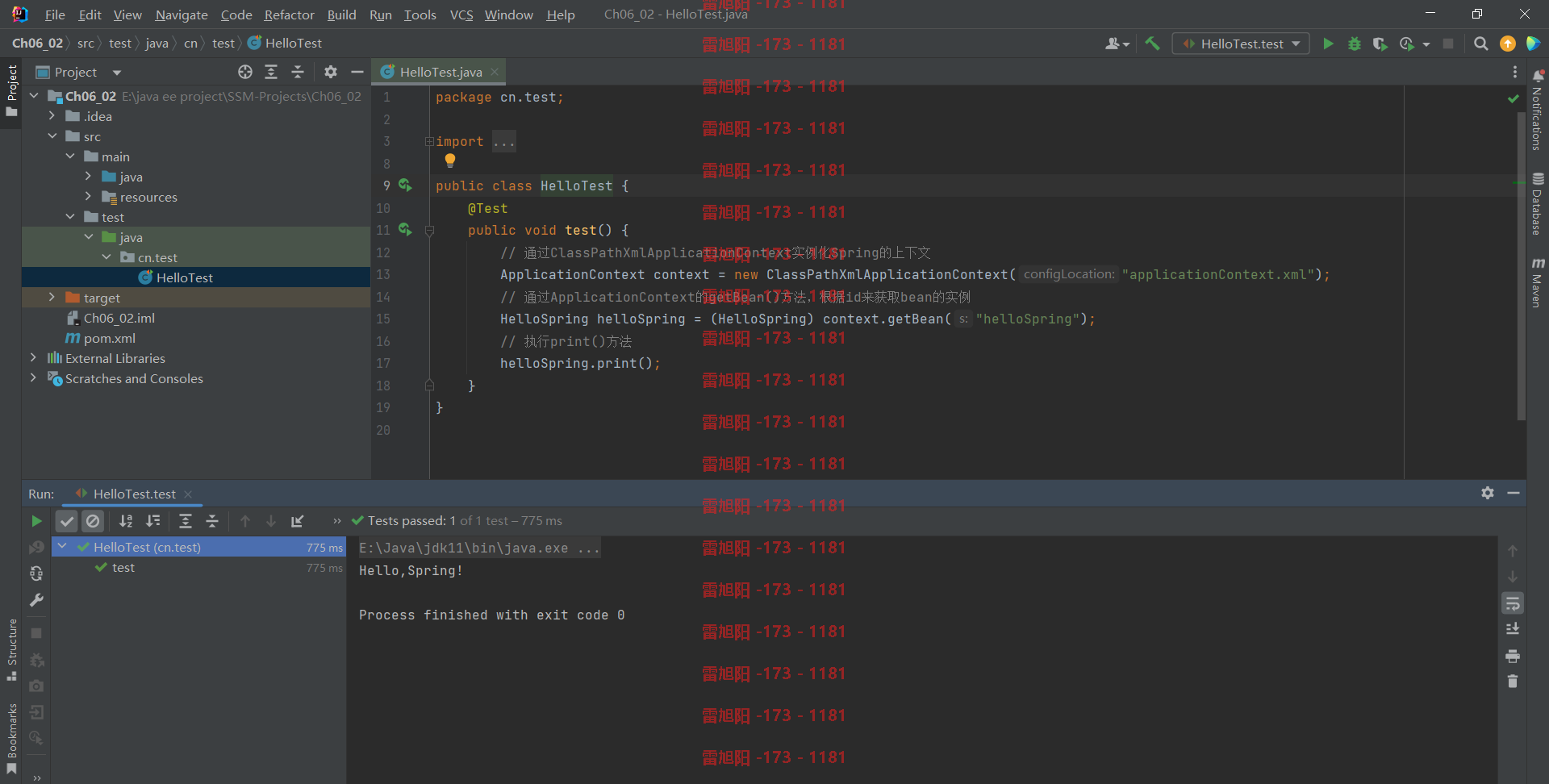Start debugging with the bug icon
1549x784 pixels.
point(1355,44)
